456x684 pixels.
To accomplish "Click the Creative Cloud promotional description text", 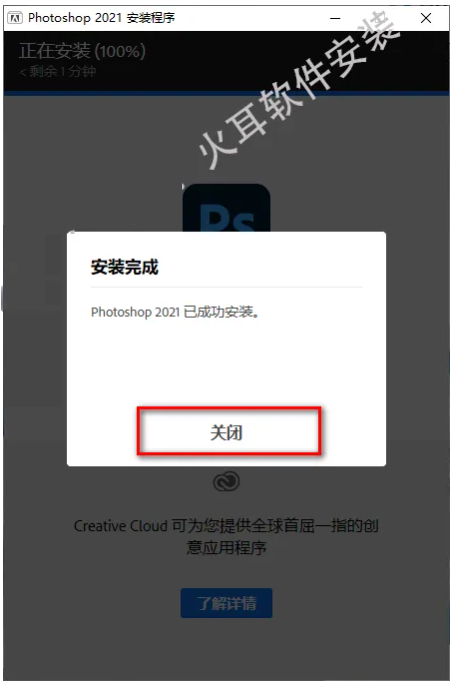I will pos(226,536).
